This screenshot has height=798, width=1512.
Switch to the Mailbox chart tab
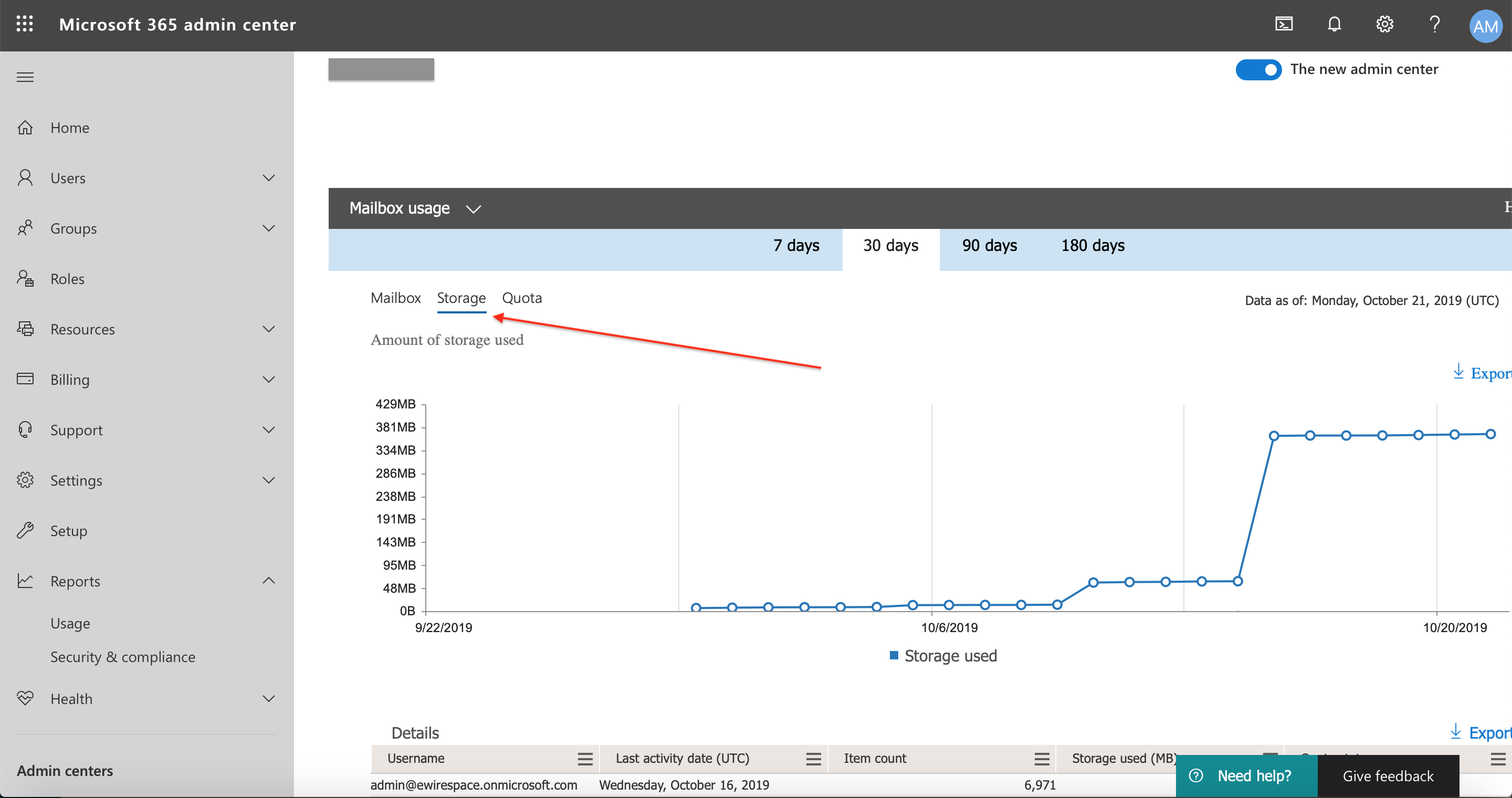[396, 298]
